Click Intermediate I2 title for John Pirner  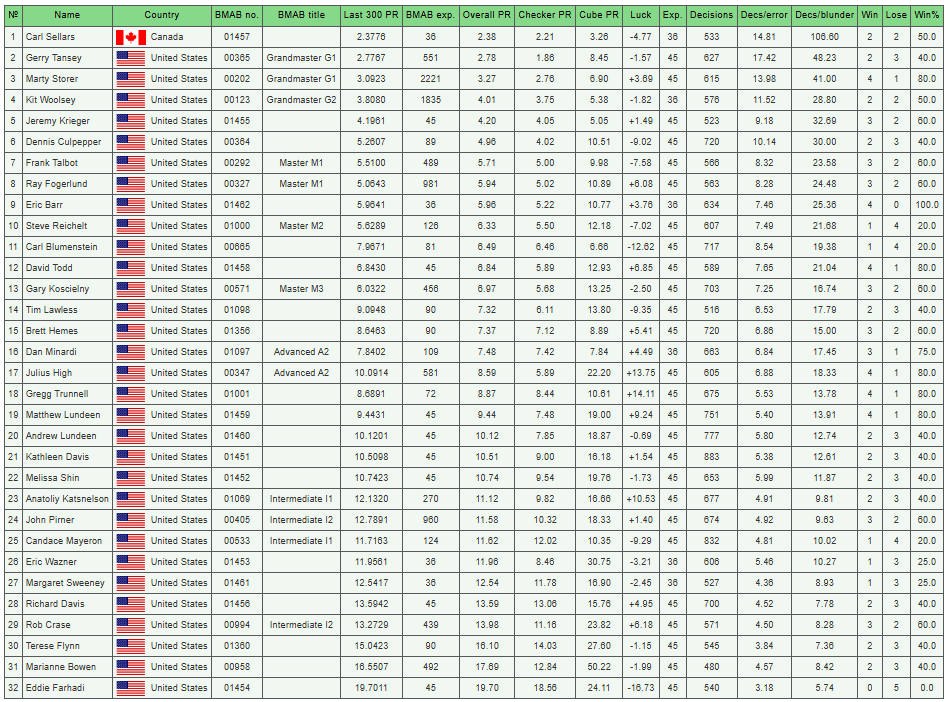(301, 520)
